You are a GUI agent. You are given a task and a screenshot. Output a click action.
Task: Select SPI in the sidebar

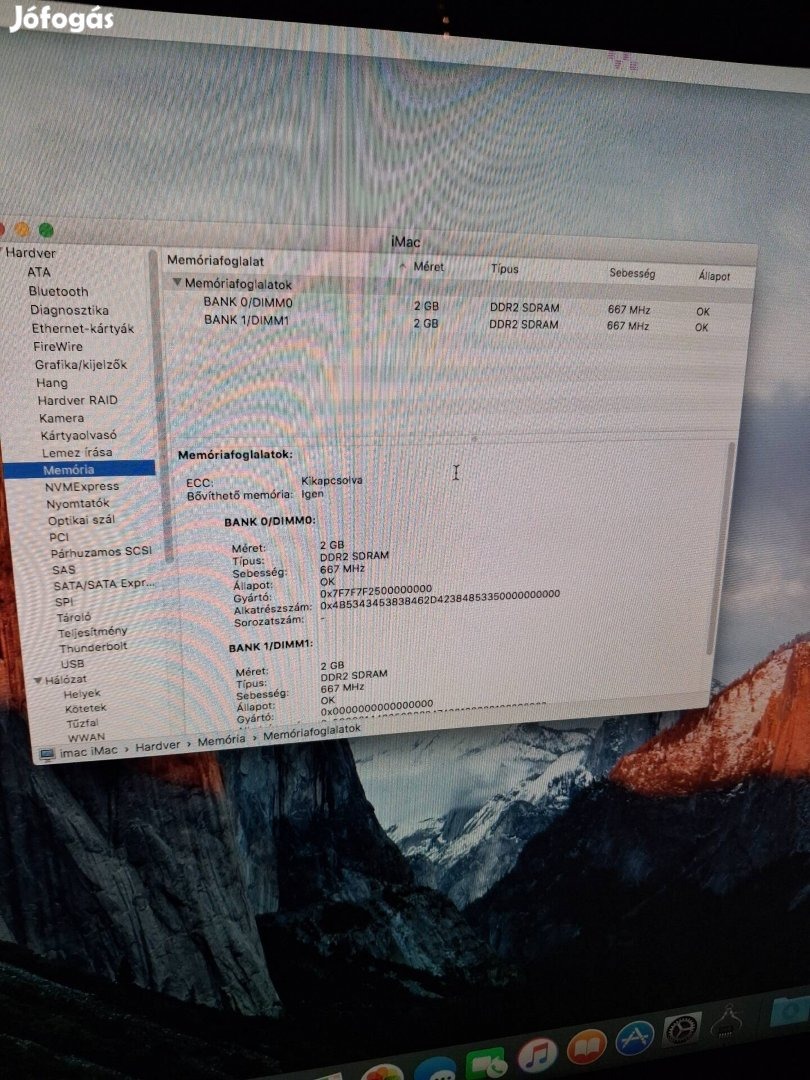[x=63, y=601]
